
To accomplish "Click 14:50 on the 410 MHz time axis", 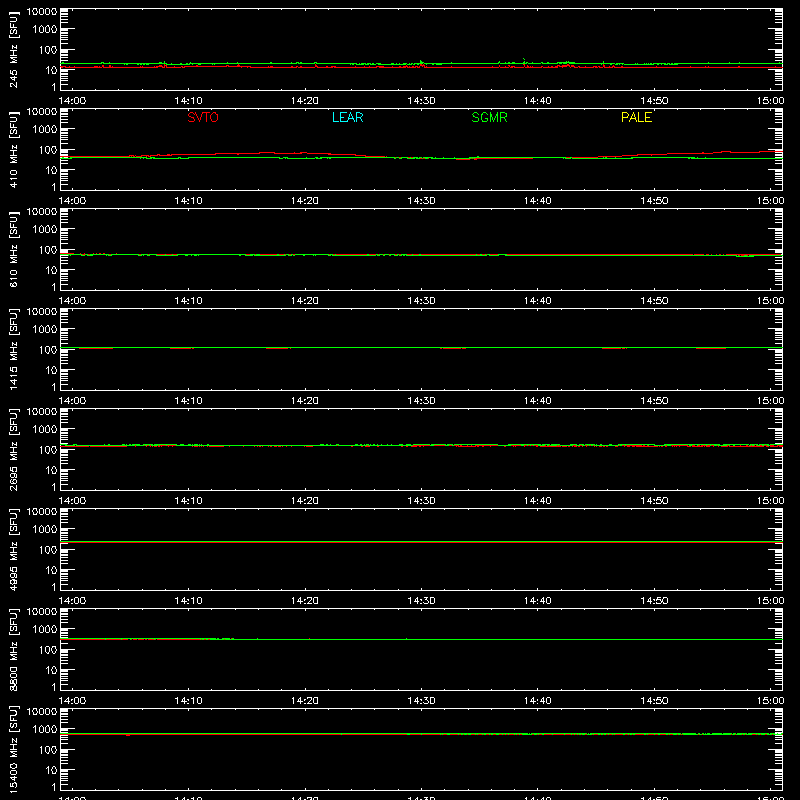I will coord(654,201).
